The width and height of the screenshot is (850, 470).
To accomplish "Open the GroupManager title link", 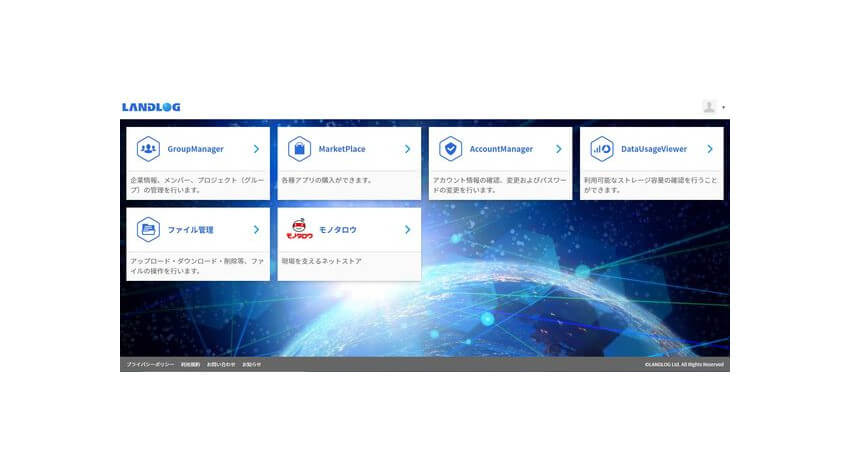I will coord(195,149).
